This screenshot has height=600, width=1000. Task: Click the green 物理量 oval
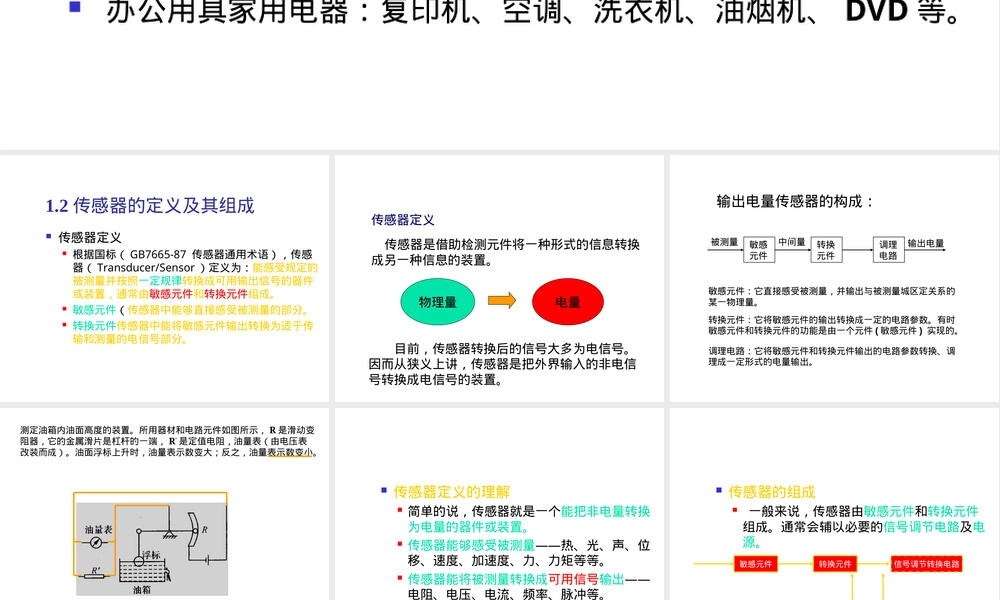tap(438, 302)
